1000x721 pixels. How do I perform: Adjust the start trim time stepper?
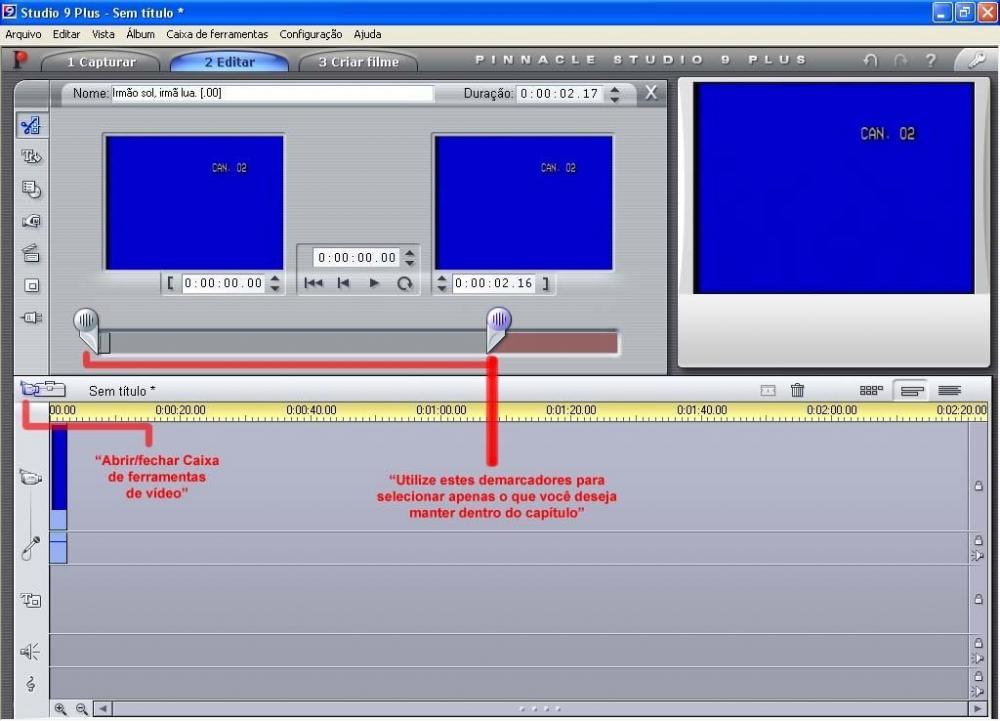point(275,283)
